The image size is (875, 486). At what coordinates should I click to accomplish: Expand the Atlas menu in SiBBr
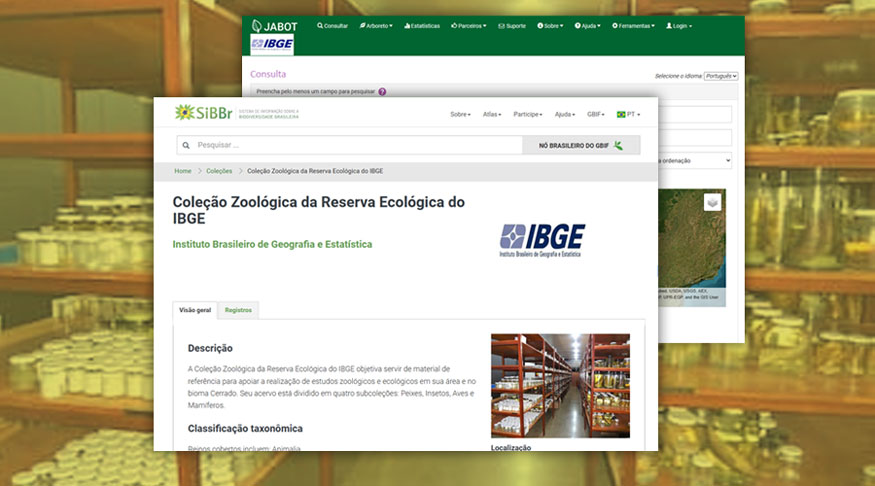pos(492,114)
